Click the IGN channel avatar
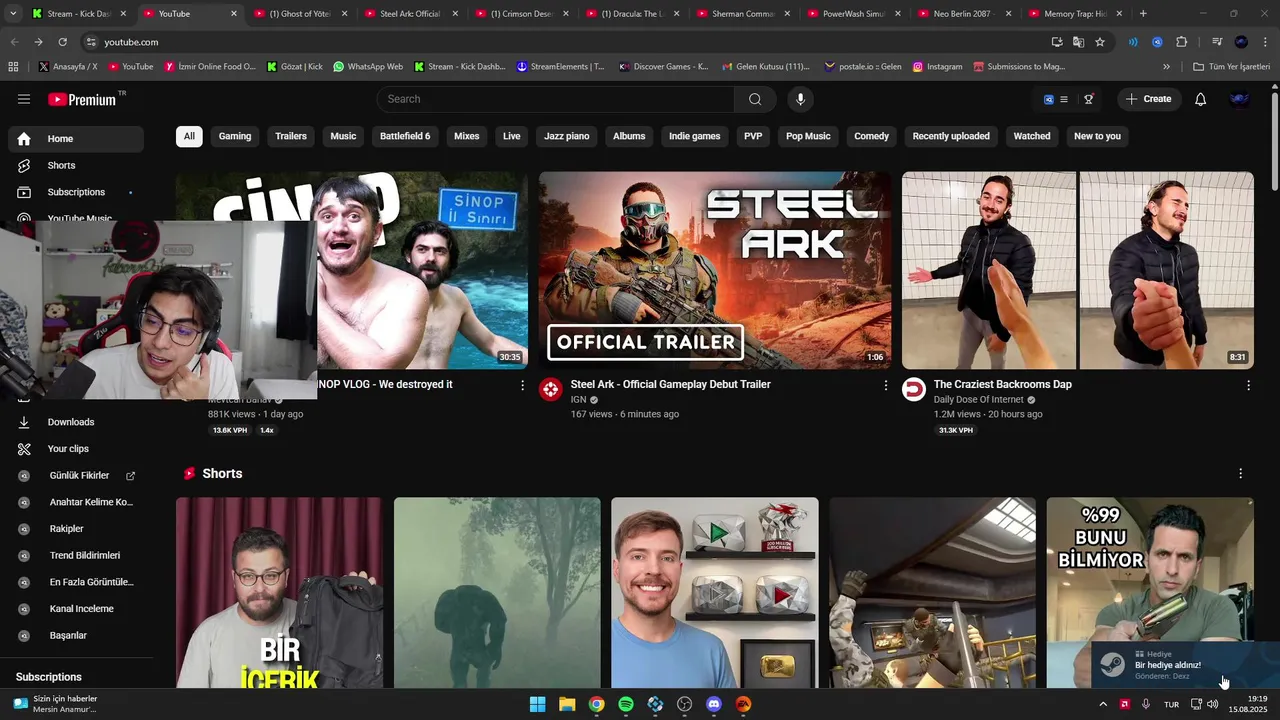This screenshot has width=1280, height=720. (551, 389)
